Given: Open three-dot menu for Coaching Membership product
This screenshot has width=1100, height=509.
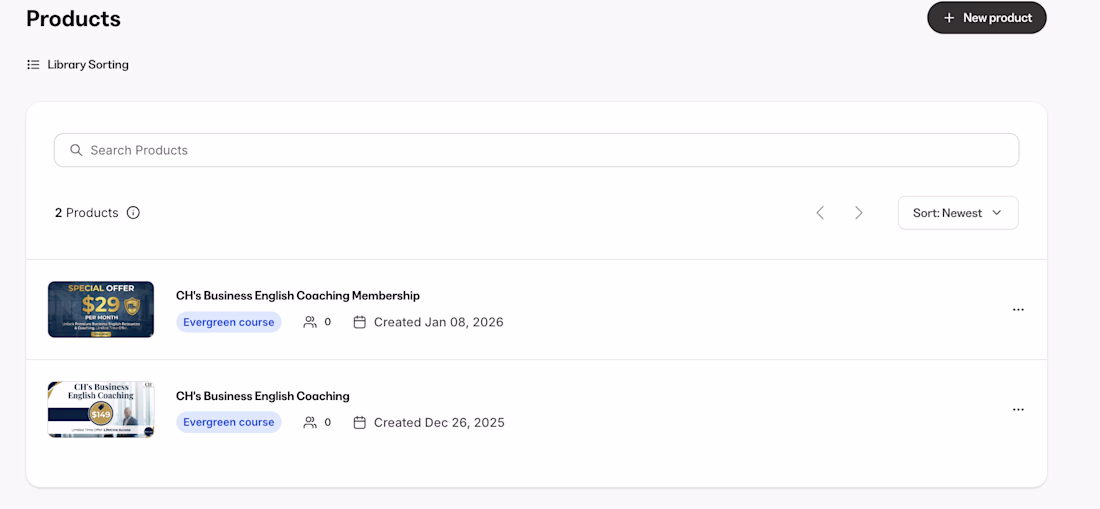Looking at the screenshot, I should 1018,310.
